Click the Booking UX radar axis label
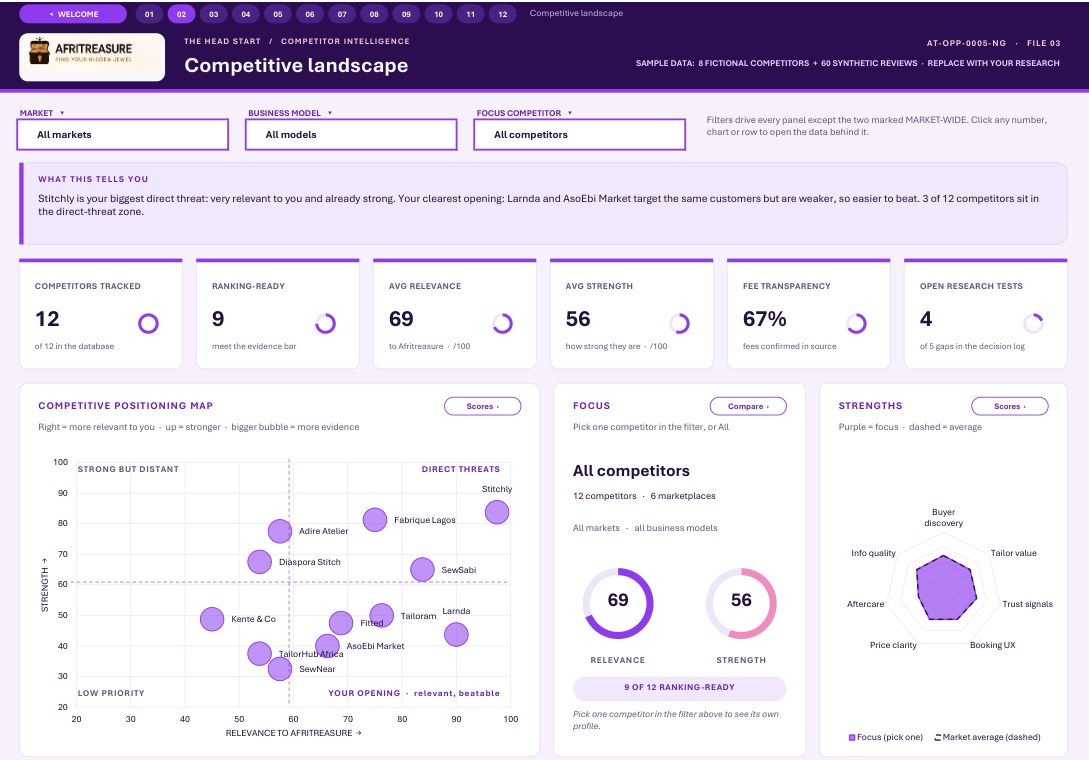This screenshot has height=760, width=1089. coord(992,645)
